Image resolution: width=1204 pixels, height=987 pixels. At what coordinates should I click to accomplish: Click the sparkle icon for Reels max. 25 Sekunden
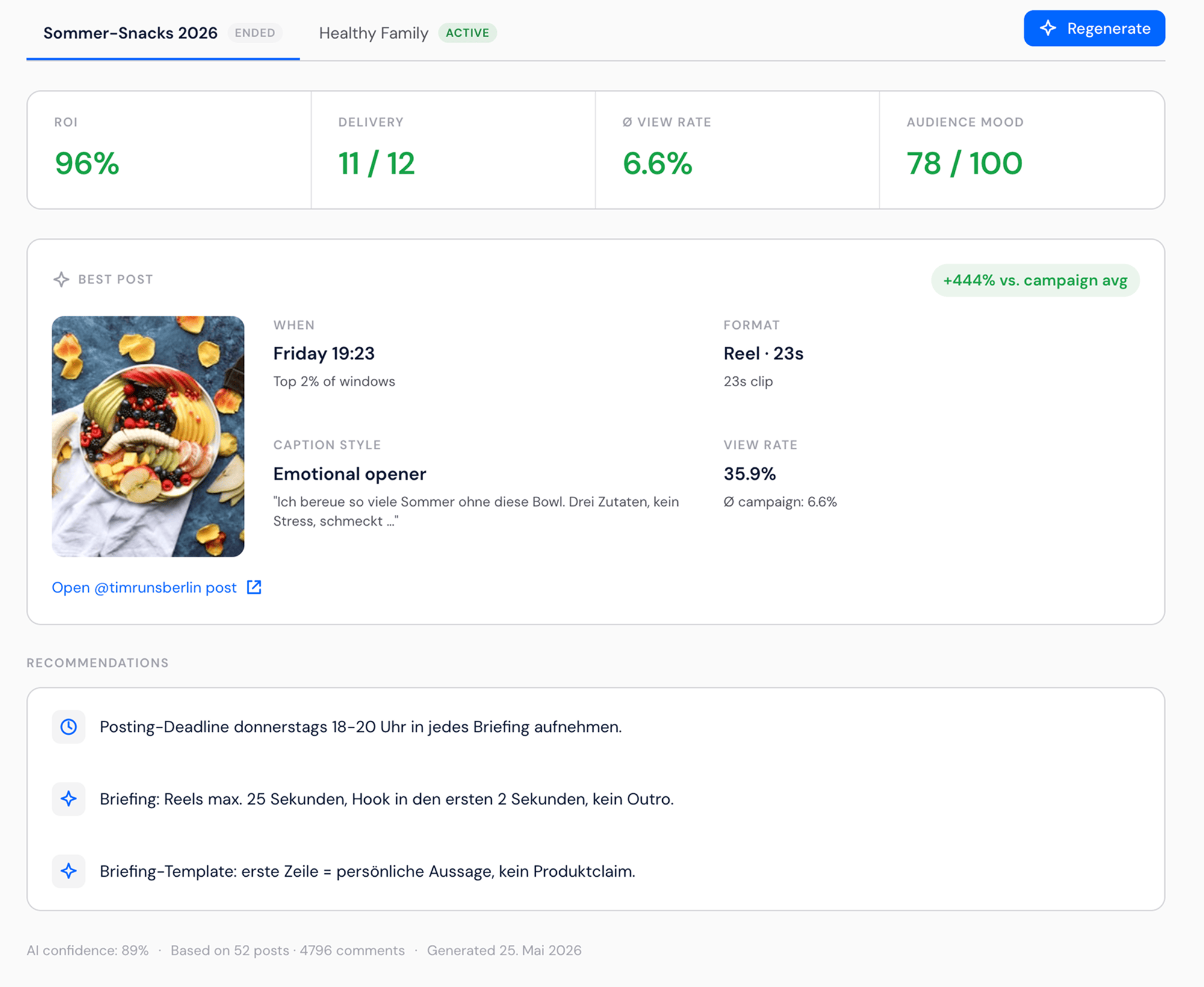(69, 799)
